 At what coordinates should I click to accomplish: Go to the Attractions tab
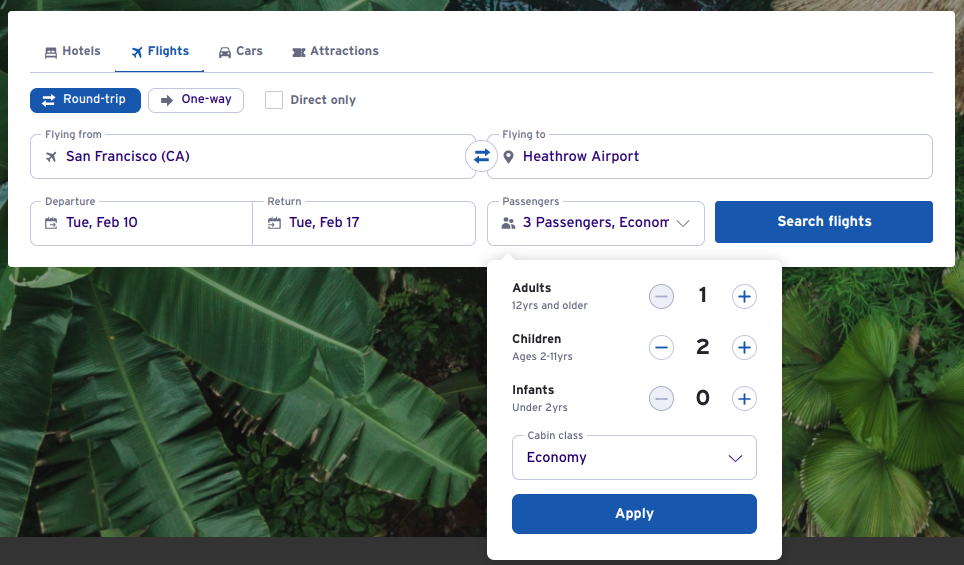point(335,51)
